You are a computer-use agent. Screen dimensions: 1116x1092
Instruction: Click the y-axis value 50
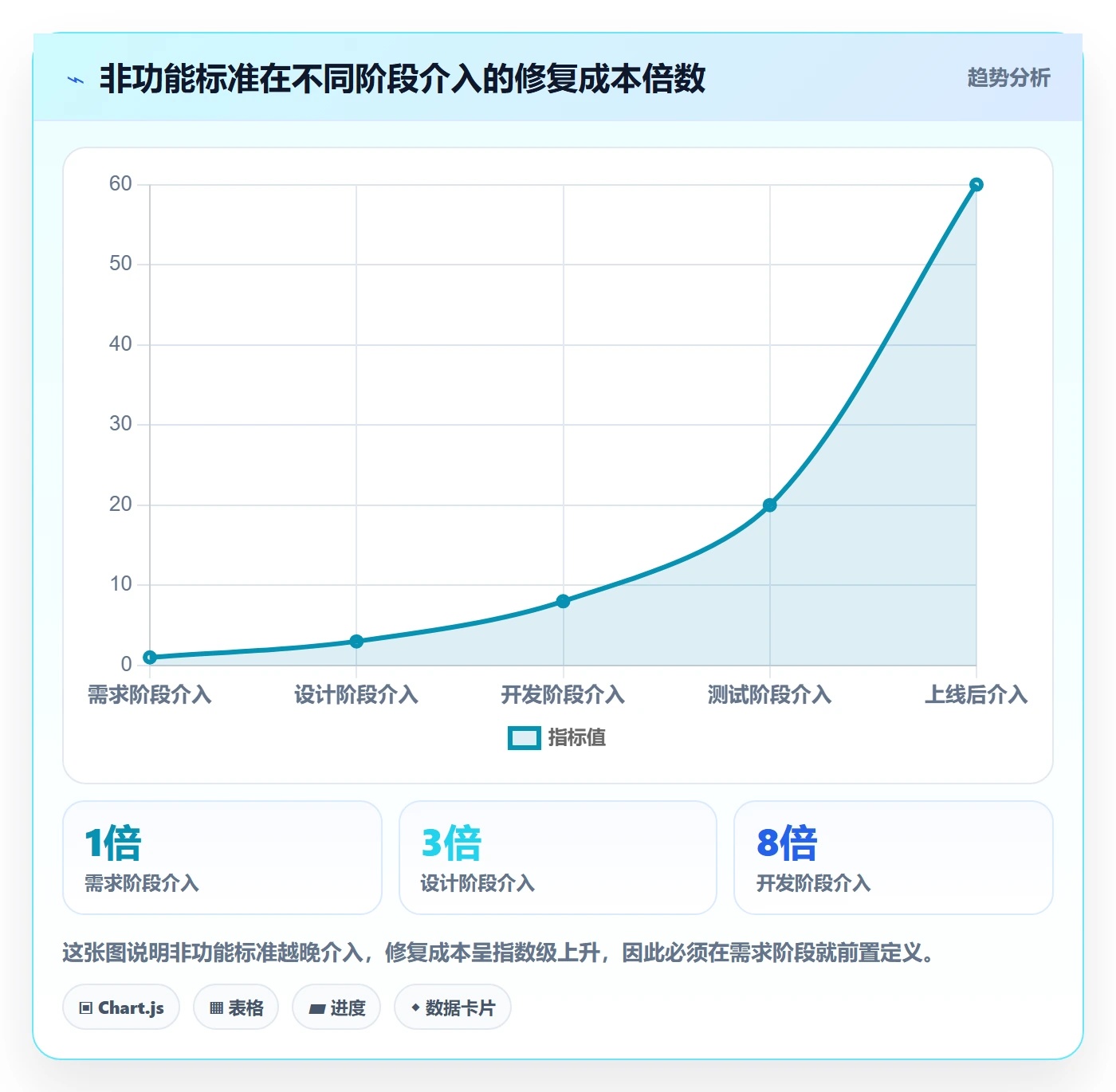(120, 264)
